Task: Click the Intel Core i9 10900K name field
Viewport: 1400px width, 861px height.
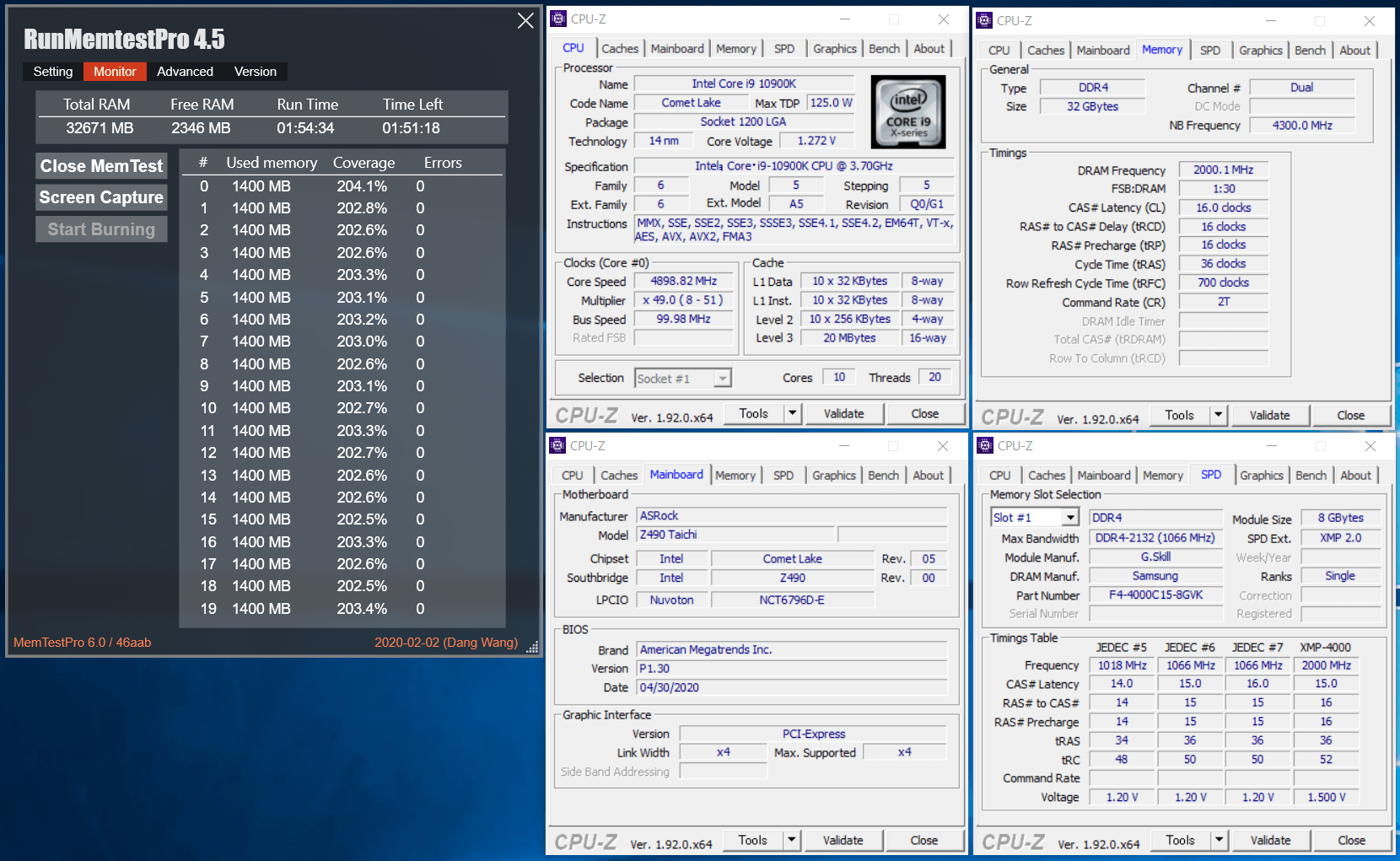Action: point(744,83)
